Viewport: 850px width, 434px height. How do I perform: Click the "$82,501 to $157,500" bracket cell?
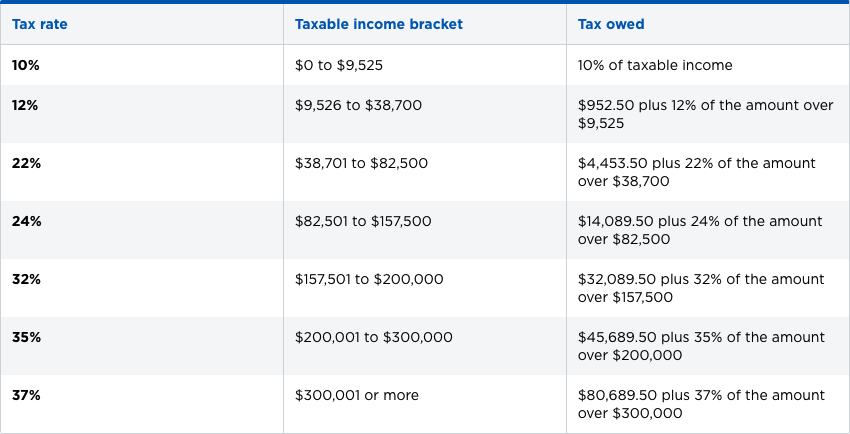pos(363,221)
